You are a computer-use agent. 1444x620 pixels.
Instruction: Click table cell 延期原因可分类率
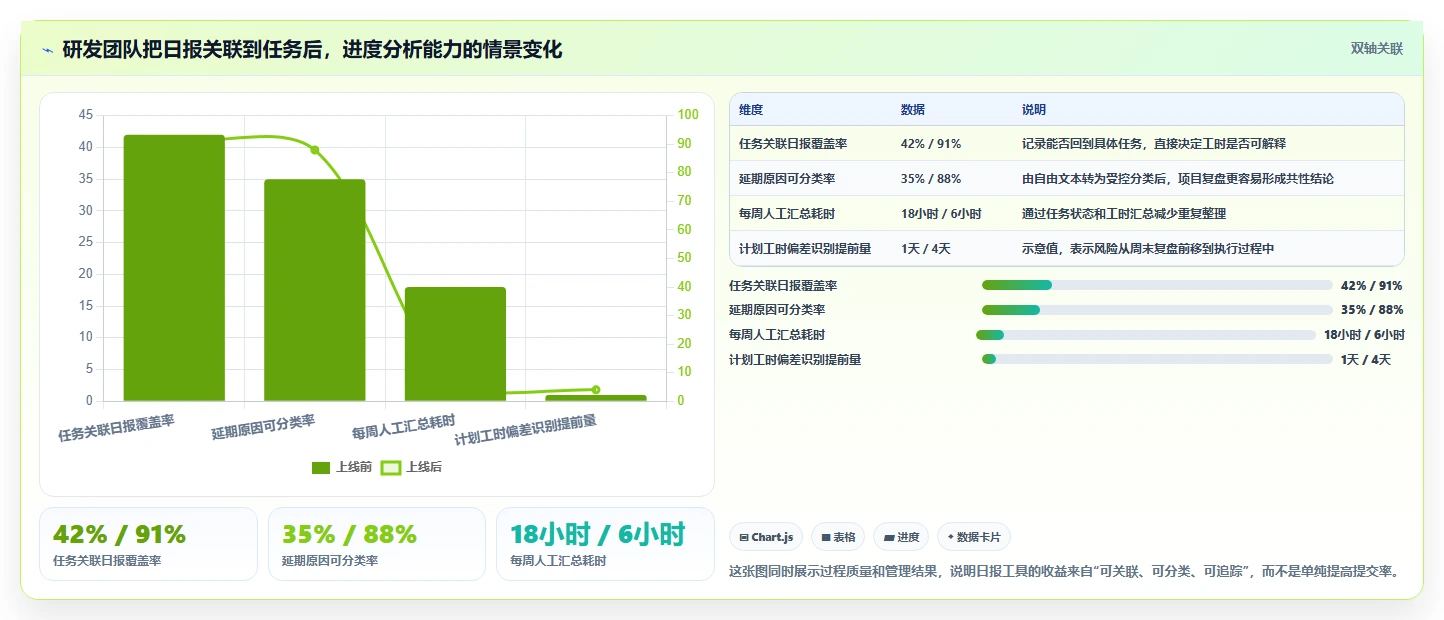[787, 179]
